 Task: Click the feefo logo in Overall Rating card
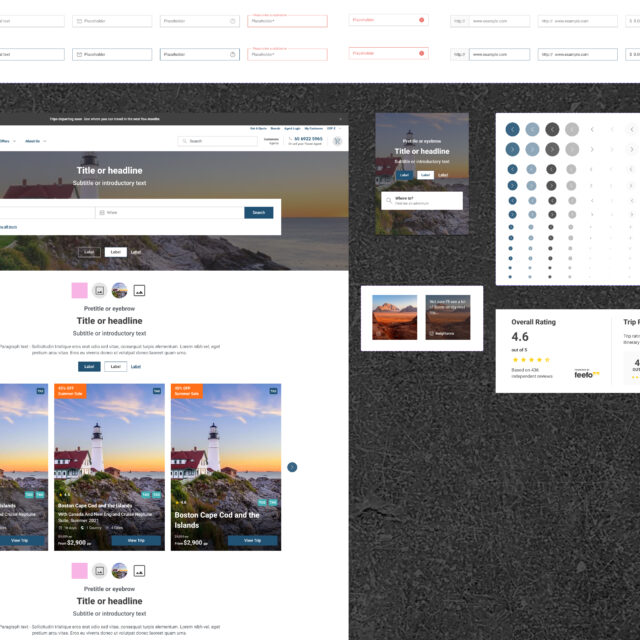(587, 374)
